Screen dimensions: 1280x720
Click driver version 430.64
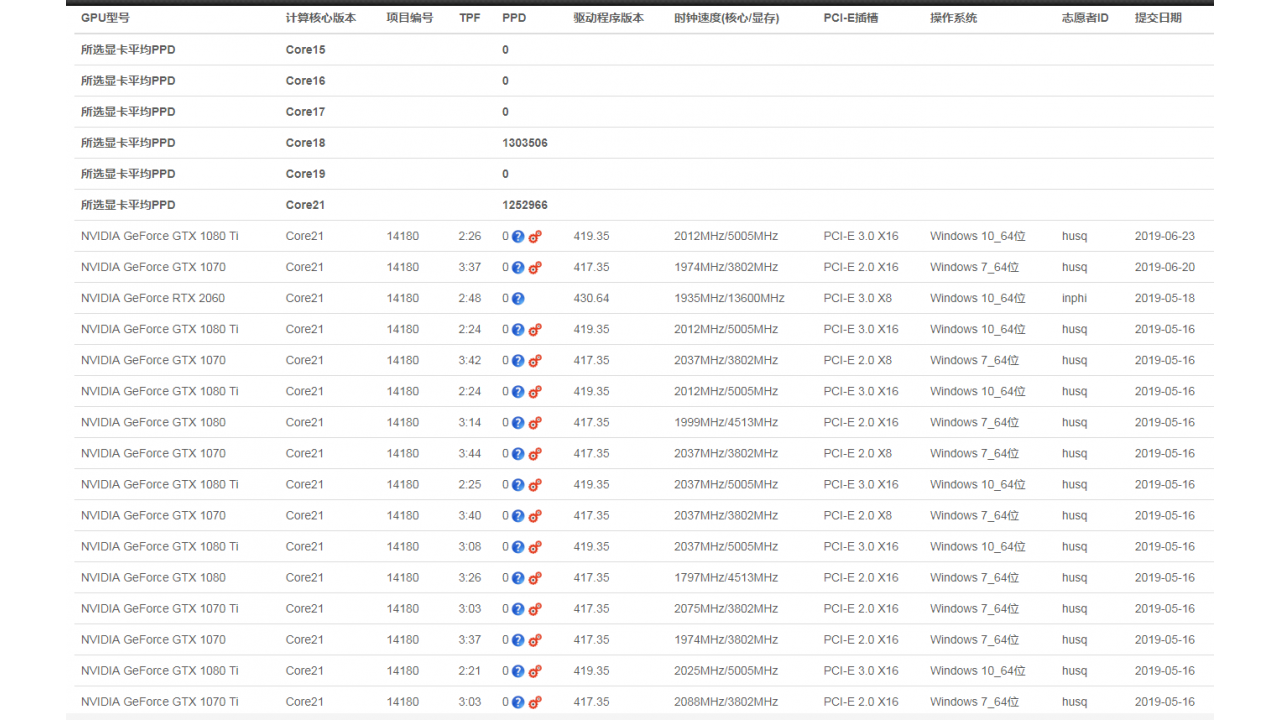click(591, 298)
